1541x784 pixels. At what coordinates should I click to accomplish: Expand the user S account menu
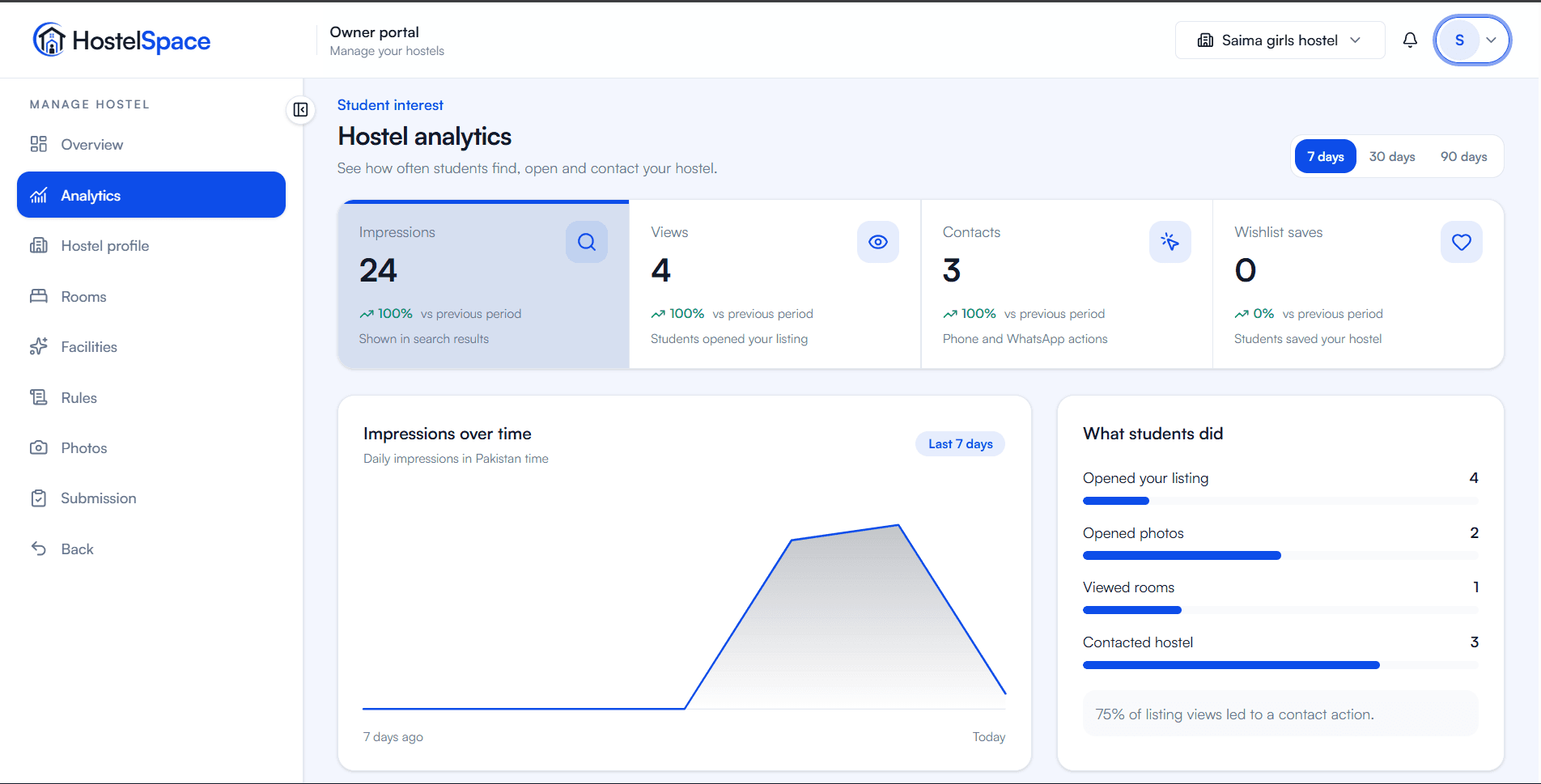click(x=1472, y=40)
